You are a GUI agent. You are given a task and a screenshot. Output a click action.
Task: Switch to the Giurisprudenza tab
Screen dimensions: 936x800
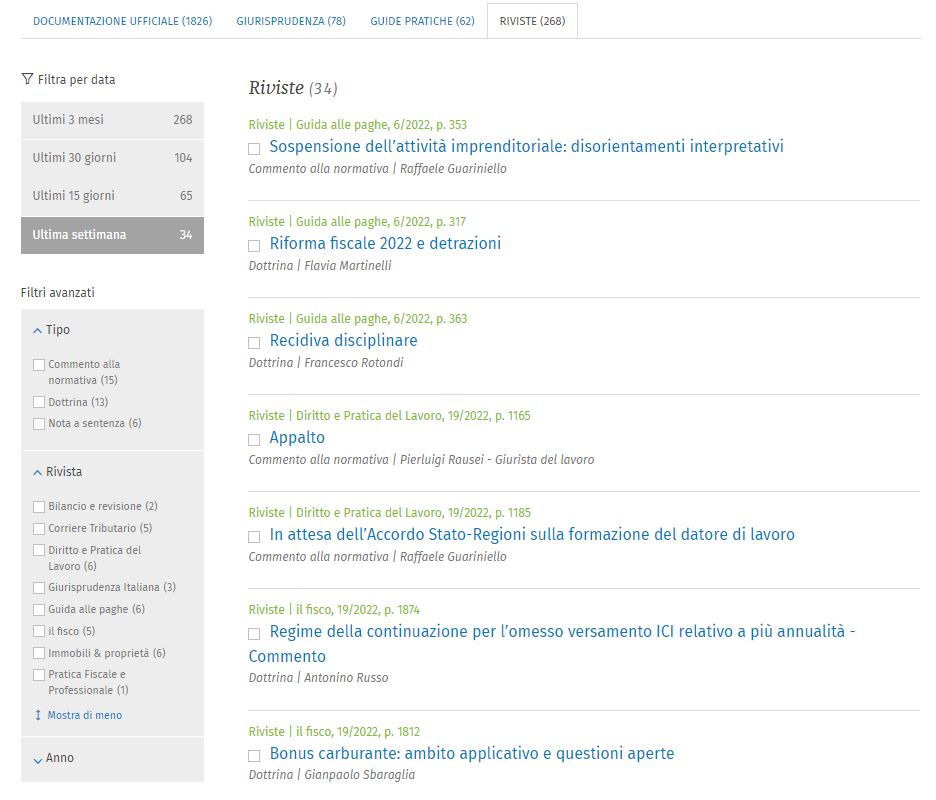[291, 21]
